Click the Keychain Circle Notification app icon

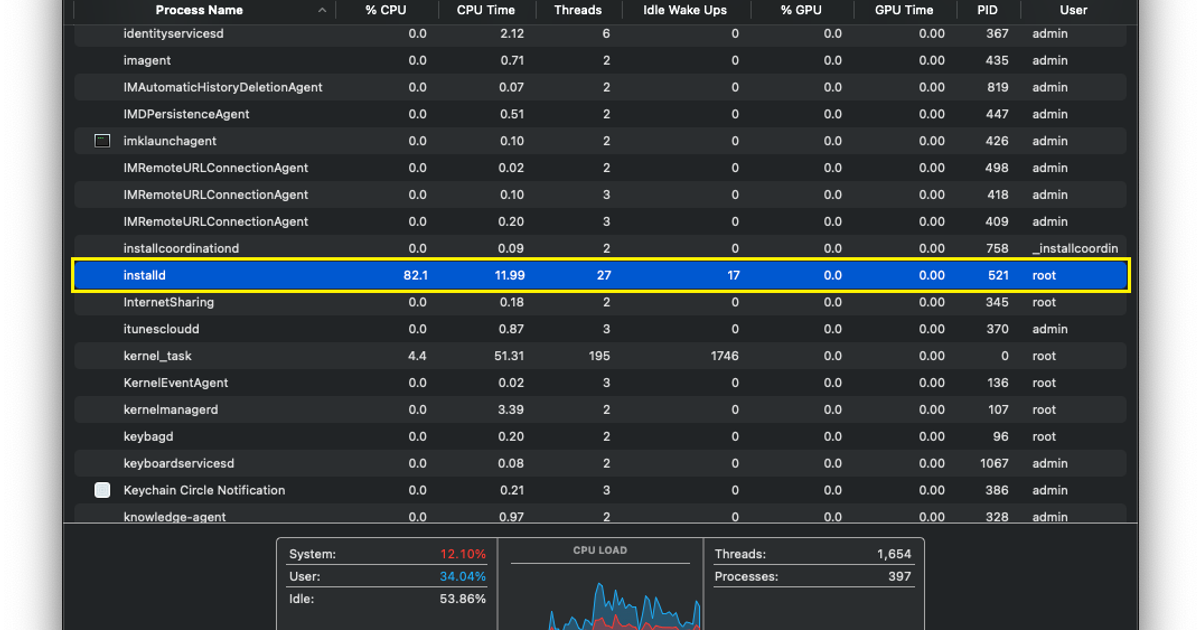102,490
